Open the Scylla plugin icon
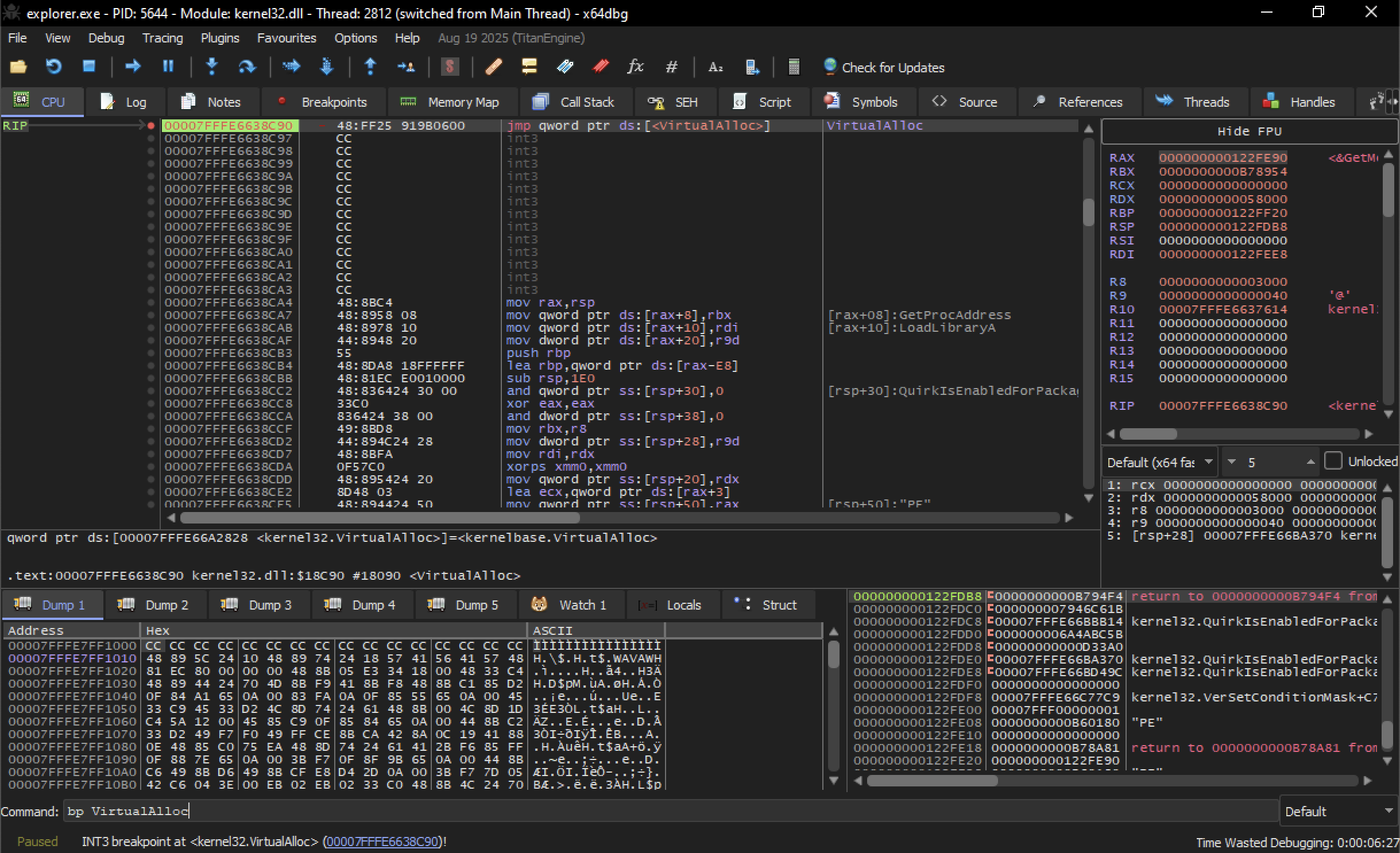This screenshot has width=1400, height=853. 450,67
